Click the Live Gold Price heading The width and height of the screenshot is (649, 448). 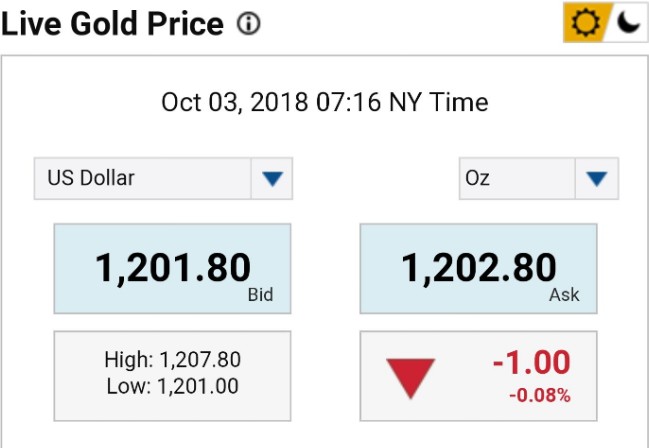[112, 24]
